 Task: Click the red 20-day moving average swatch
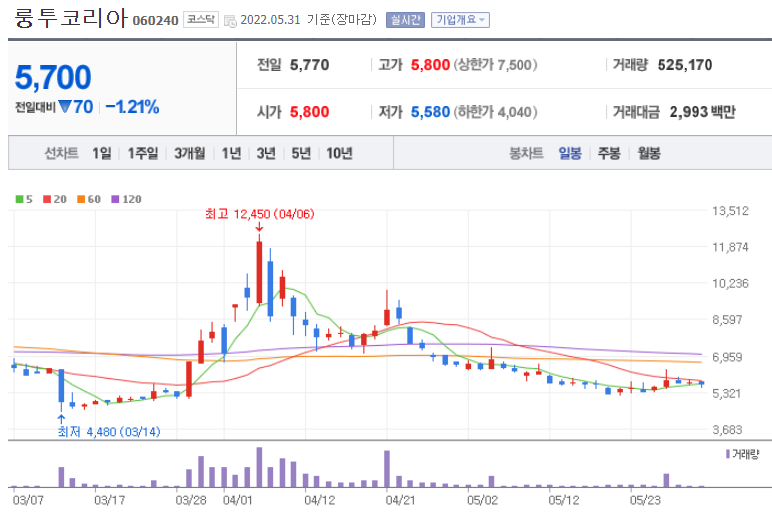tap(47, 199)
